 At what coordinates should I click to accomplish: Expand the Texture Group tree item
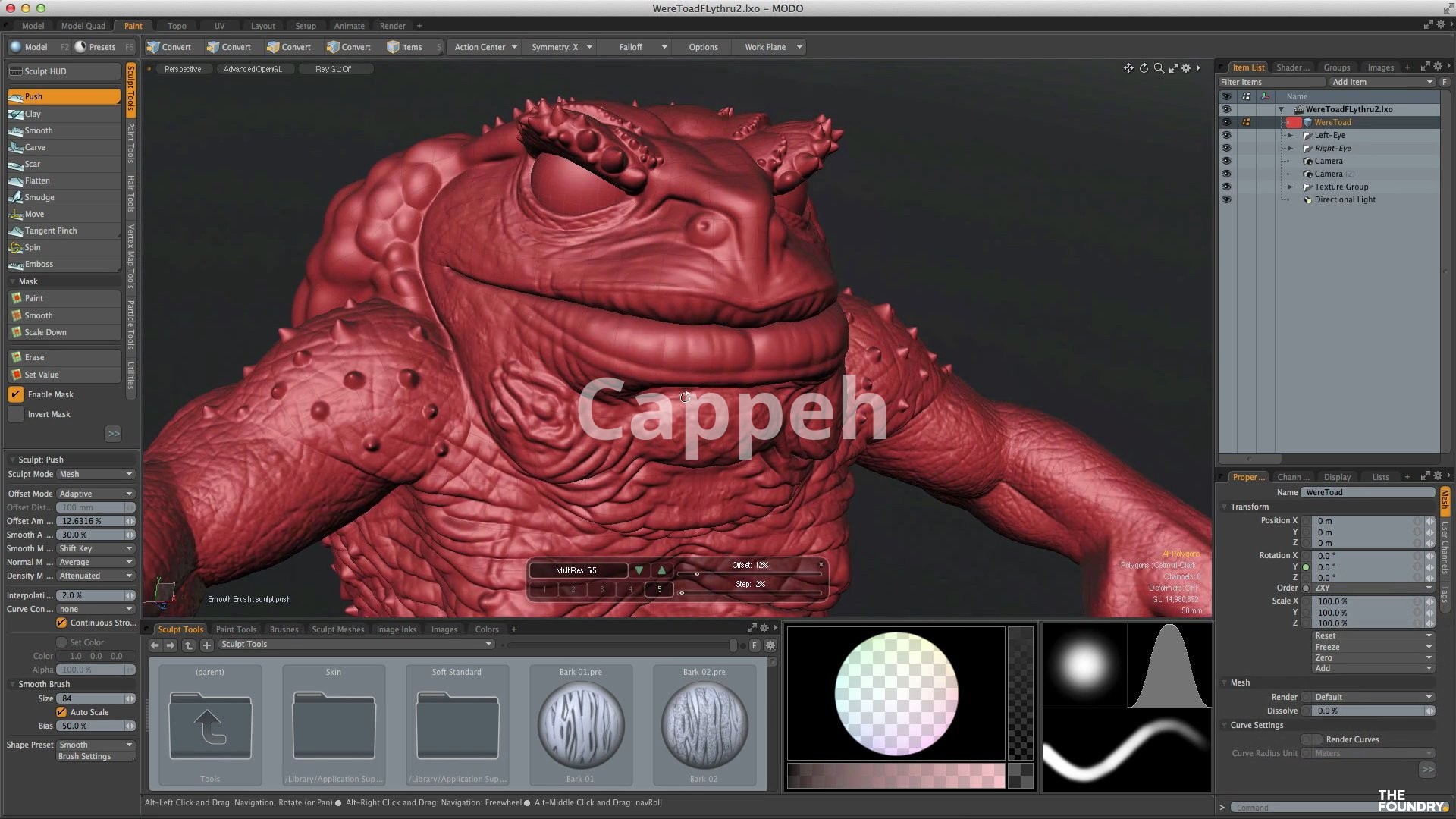1290,187
